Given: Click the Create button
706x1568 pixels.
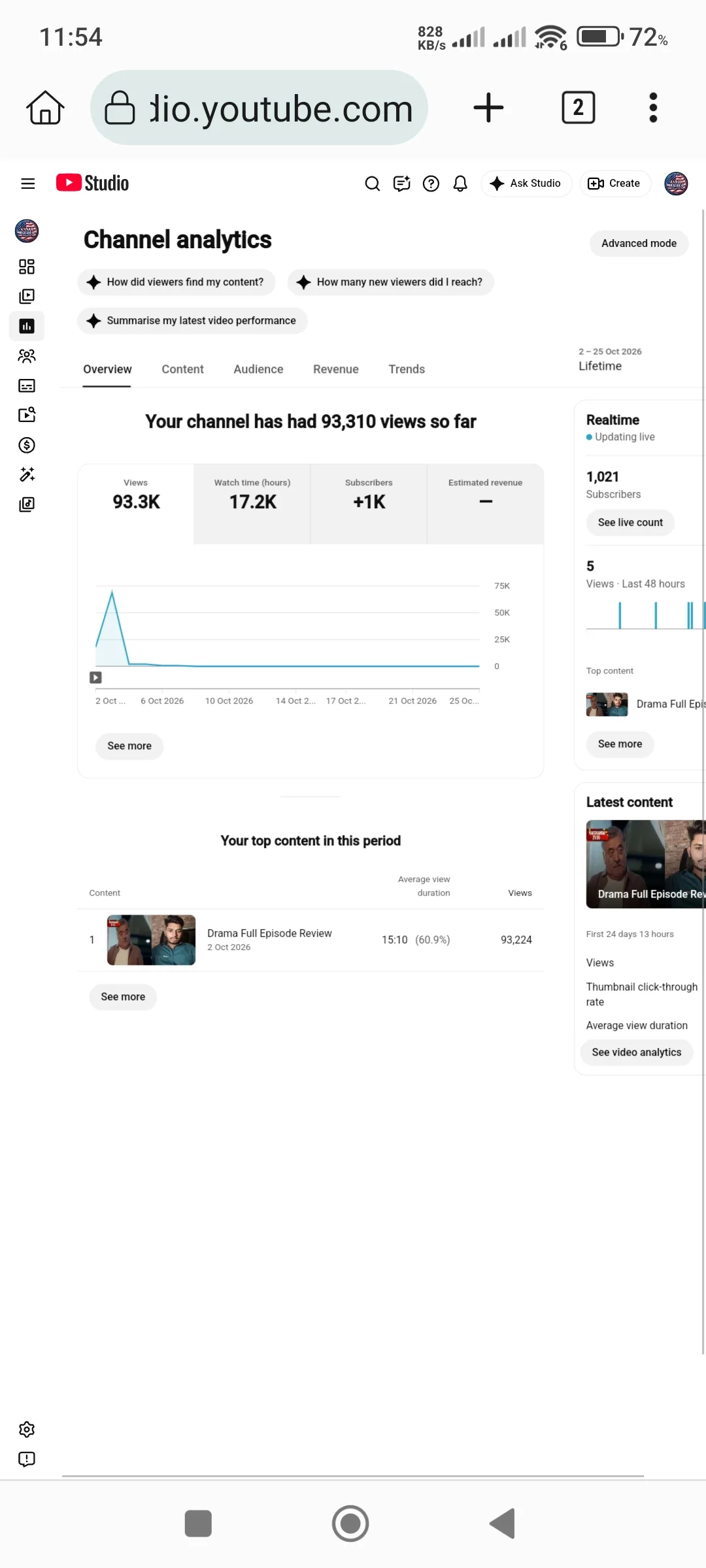Looking at the screenshot, I should click(615, 184).
